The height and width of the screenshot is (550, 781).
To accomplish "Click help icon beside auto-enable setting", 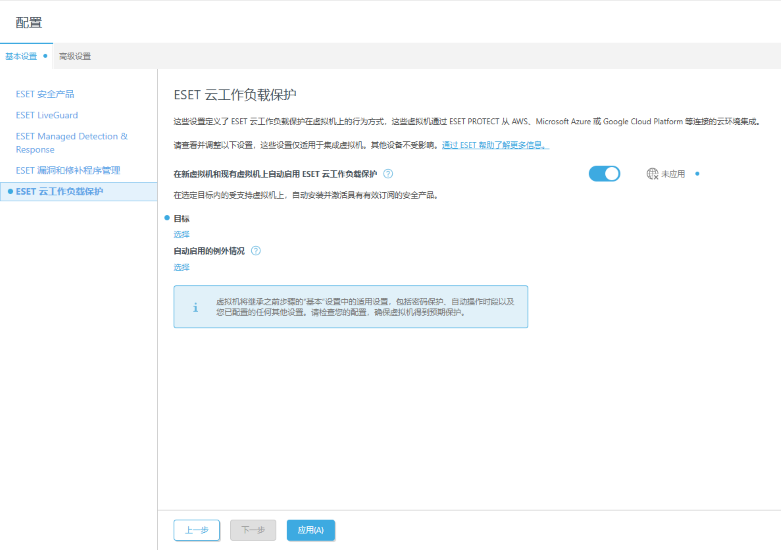I will point(388,174).
